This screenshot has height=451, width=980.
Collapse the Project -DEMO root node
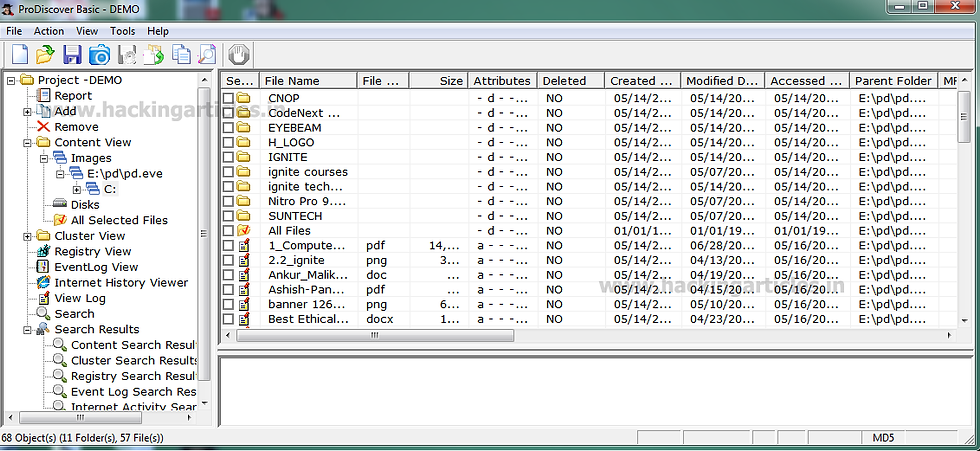coord(11,81)
